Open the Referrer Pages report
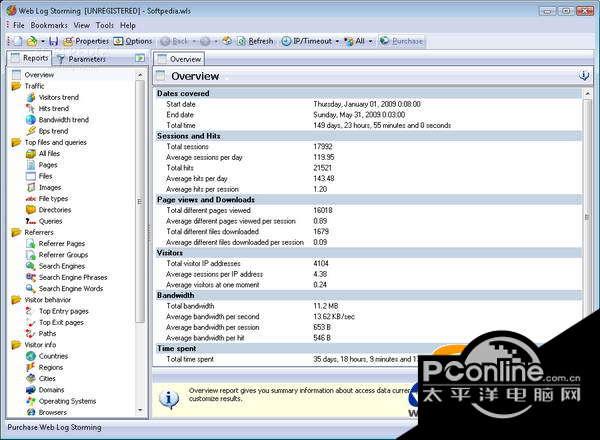The image size is (600, 440). click(62, 243)
